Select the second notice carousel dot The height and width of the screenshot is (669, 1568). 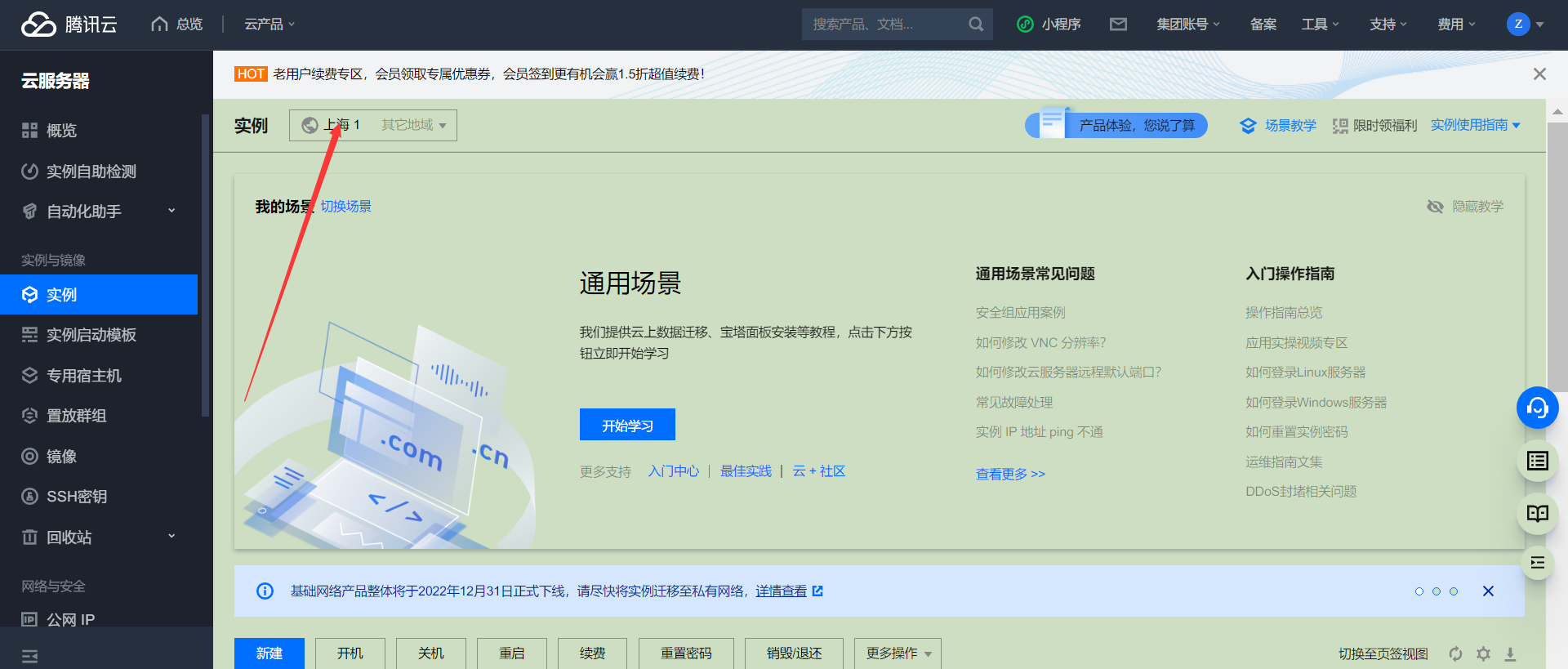(1436, 591)
